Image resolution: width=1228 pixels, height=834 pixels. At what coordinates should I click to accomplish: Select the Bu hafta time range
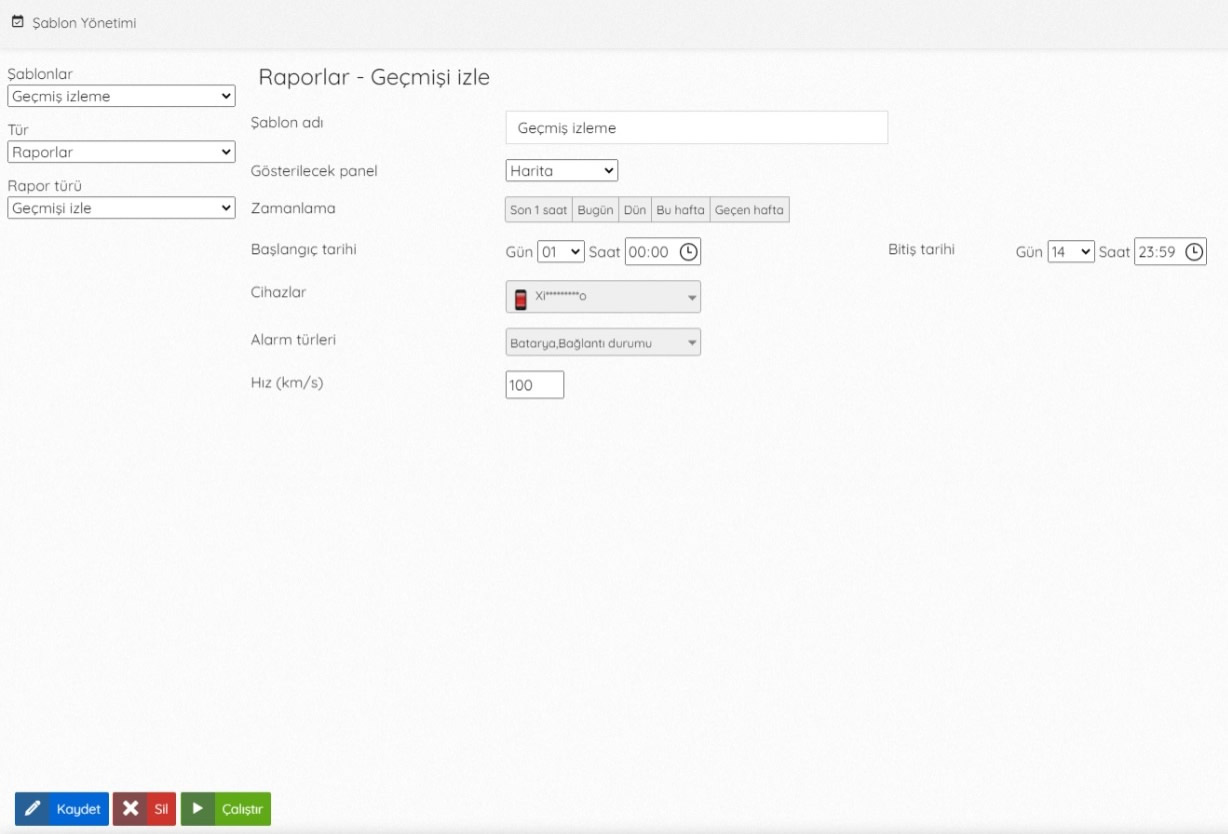click(680, 210)
